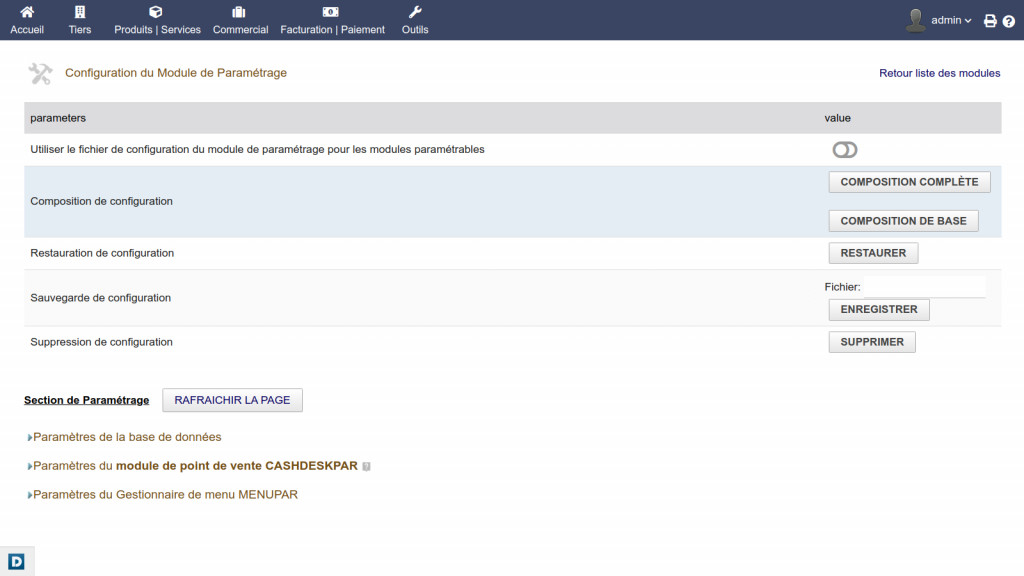This screenshot has height=576, width=1024.
Task: Click COMPOSITION COMPLÈTE button
Action: 909,182
